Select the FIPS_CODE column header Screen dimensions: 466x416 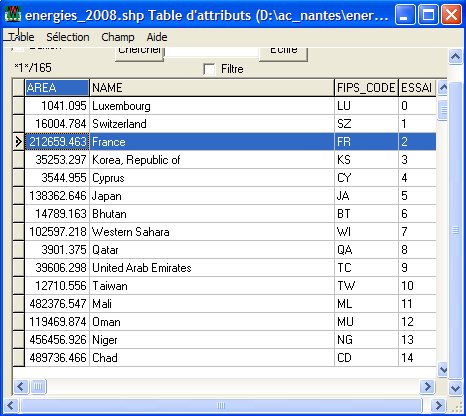coord(366,88)
